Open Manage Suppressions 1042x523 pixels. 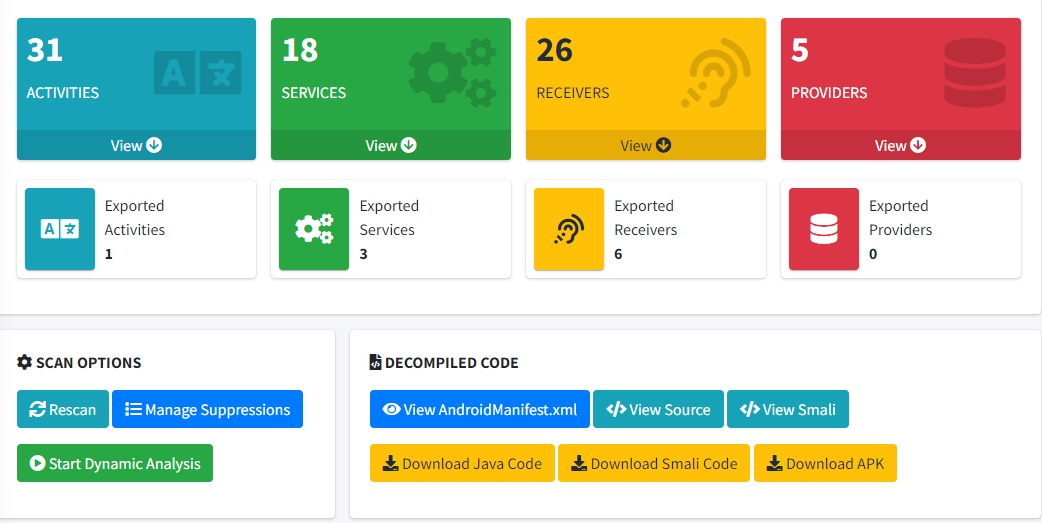point(207,409)
